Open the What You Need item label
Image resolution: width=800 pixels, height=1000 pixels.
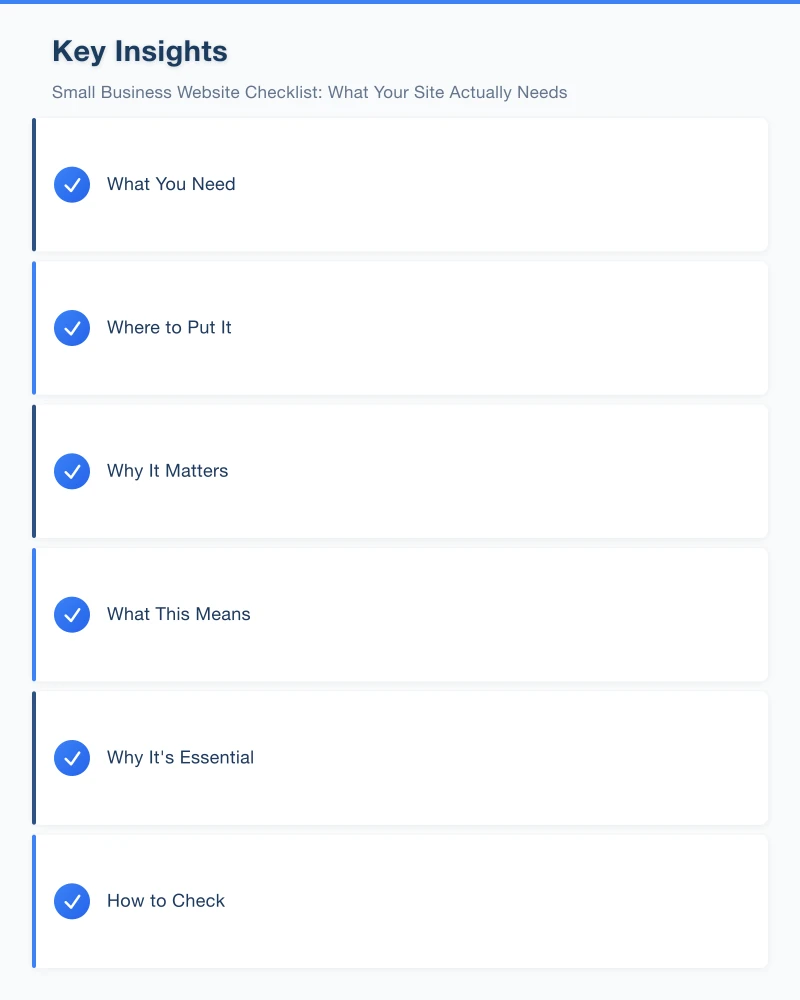coord(171,185)
